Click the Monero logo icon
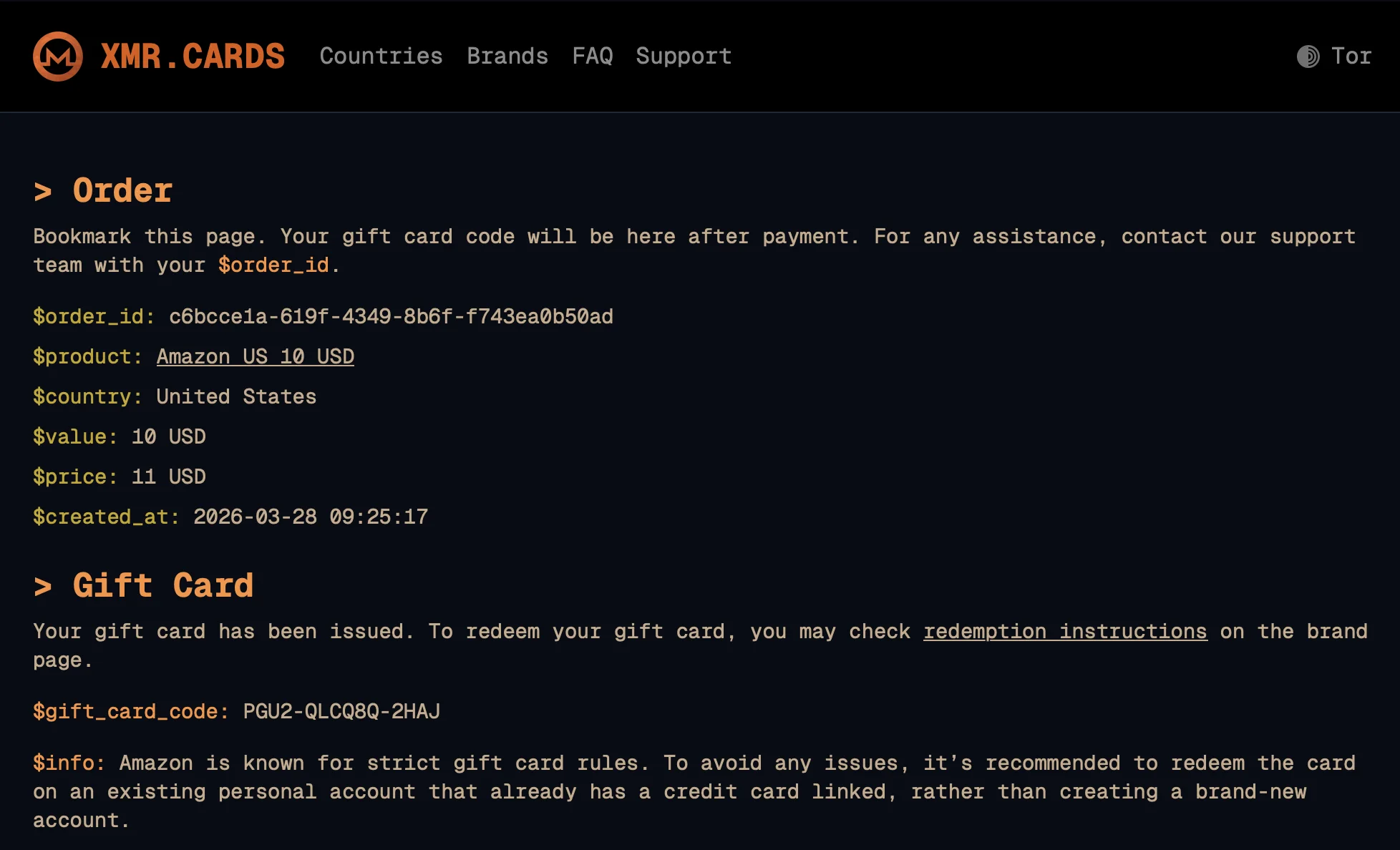1400x850 pixels. pyautogui.click(x=57, y=56)
